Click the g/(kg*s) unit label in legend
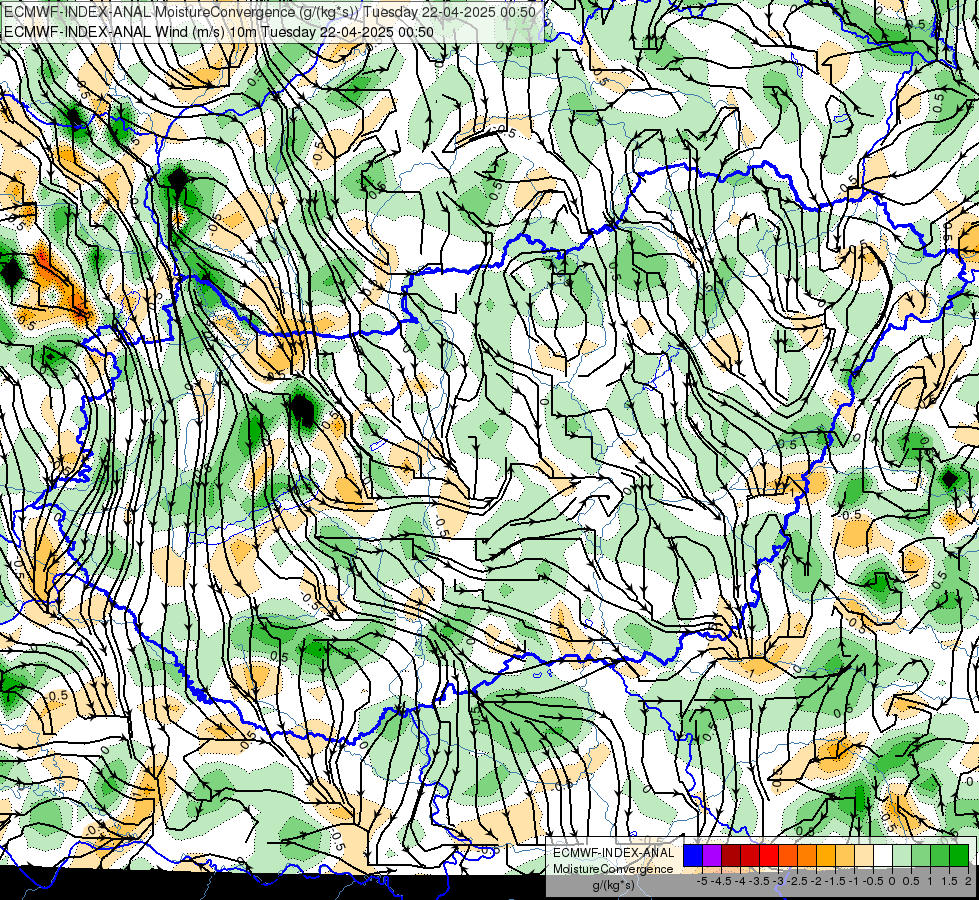The width and height of the screenshot is (979, 900). click(613, 886)
